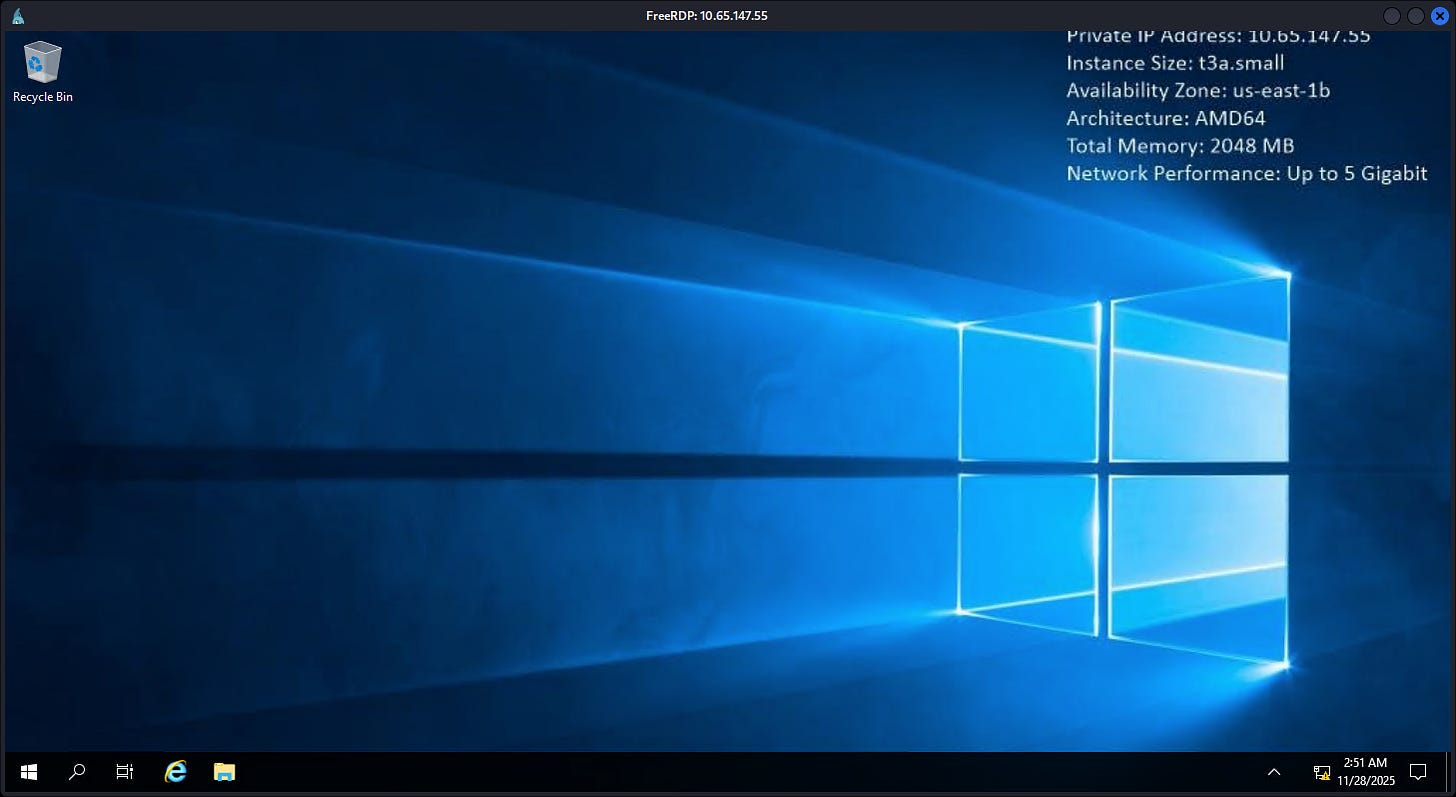
Task: Click the FreeRDP: 10.65.147.55 title text
Action: click(x=707, y=16)
